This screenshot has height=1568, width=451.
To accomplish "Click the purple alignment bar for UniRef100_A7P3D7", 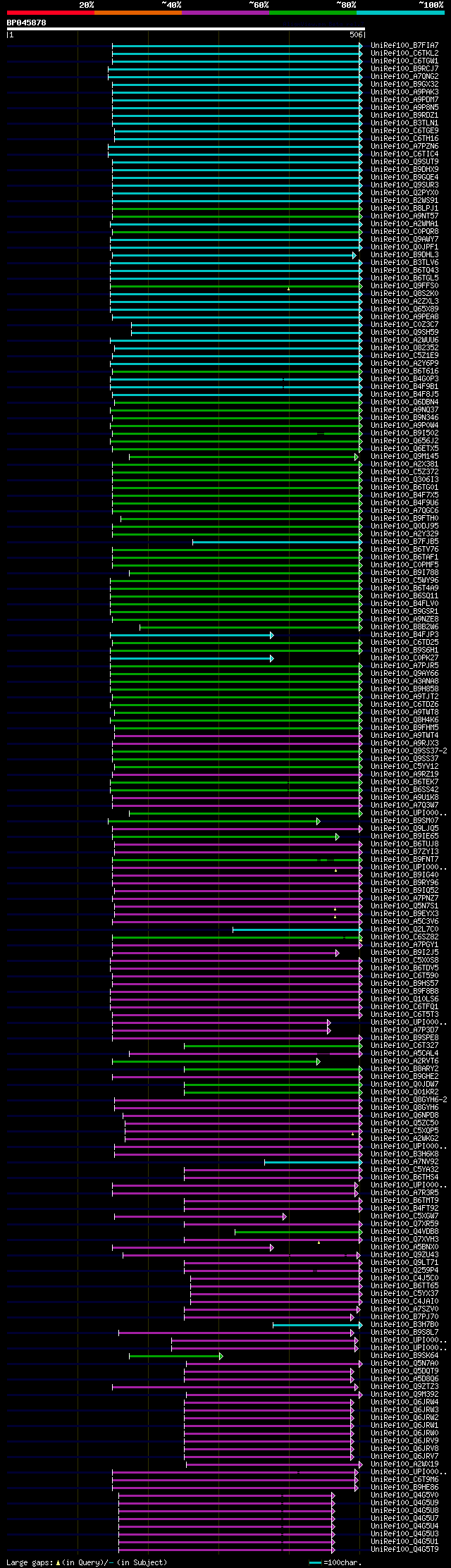I will tap(221, 1030).
